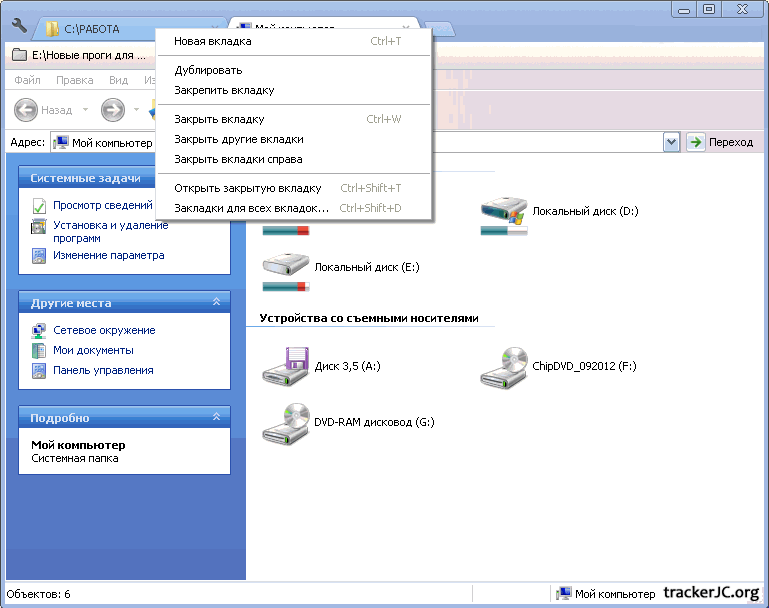Open the Back button history dropdown

[85, 110]
